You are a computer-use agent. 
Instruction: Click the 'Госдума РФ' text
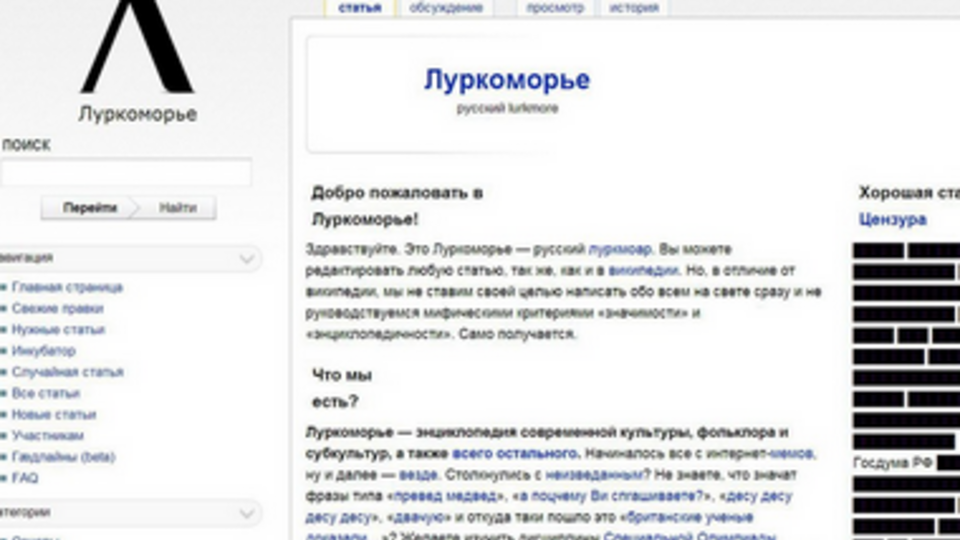click(x=893, y=463)
